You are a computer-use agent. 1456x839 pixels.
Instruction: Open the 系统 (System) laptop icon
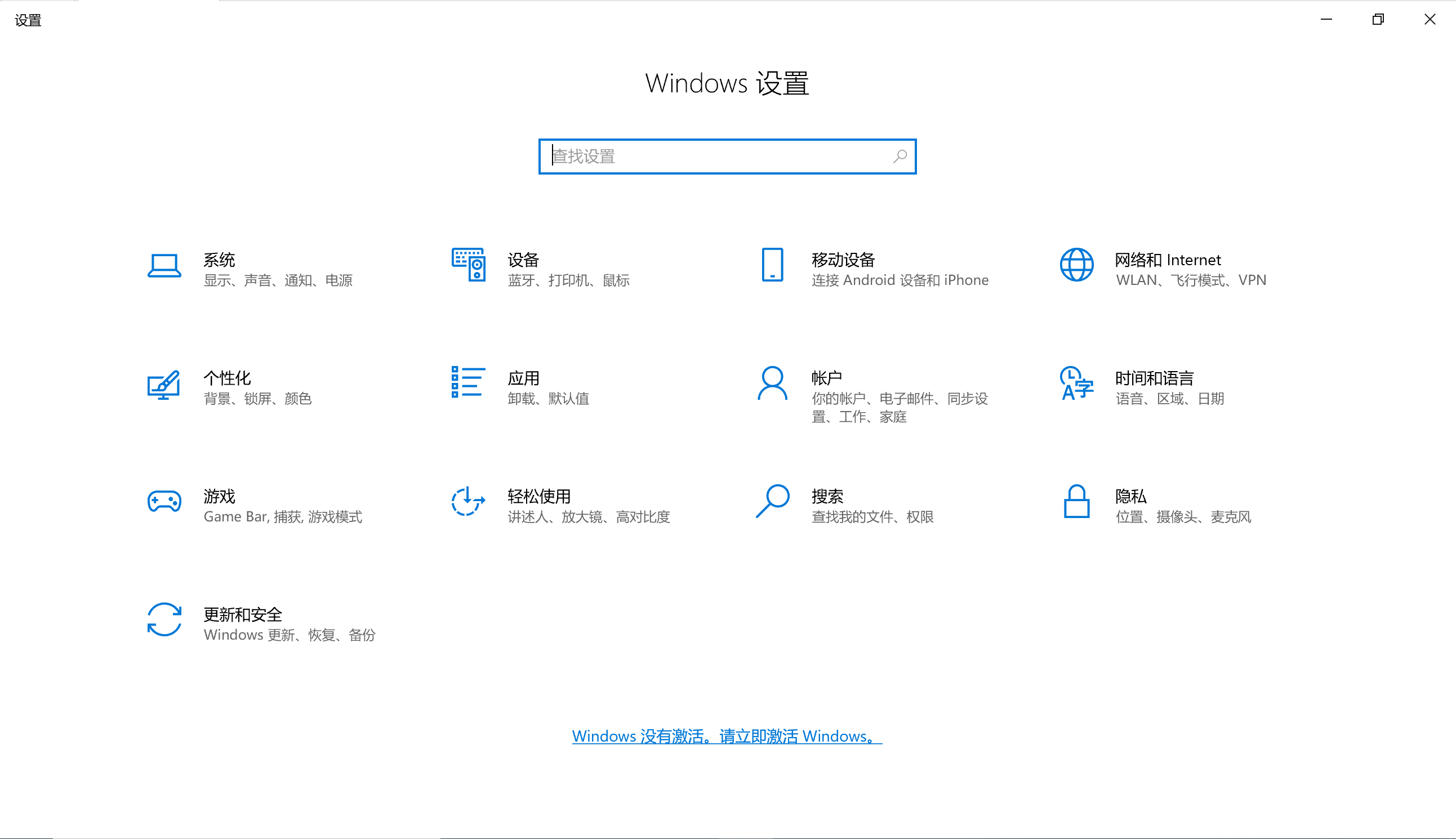point(164,266)
